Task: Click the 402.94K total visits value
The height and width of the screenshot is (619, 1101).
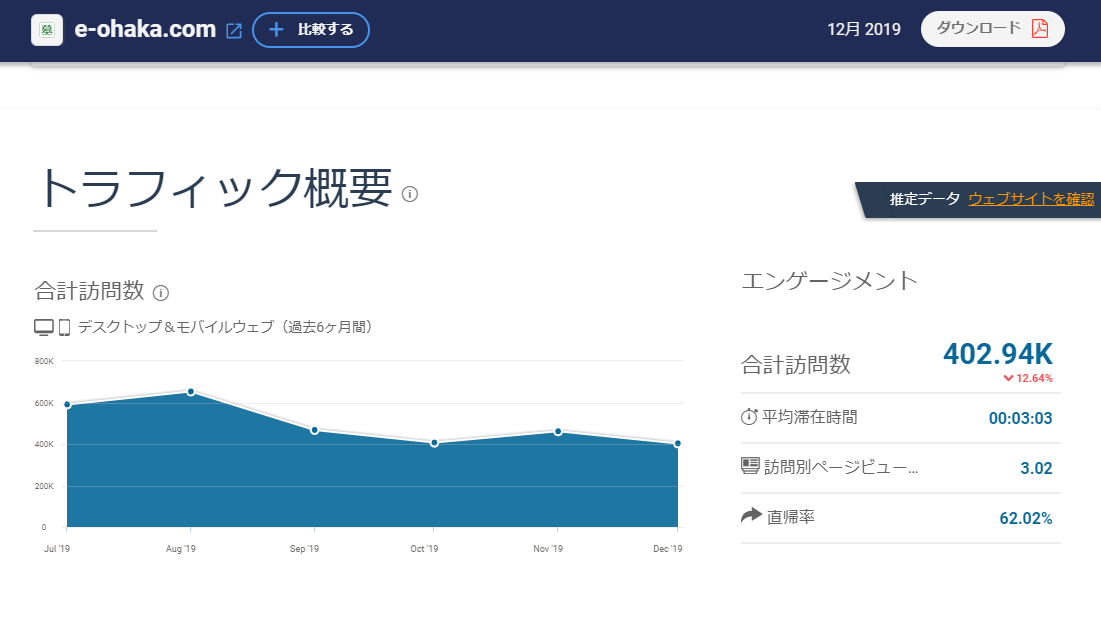Action: pos(998,354)
